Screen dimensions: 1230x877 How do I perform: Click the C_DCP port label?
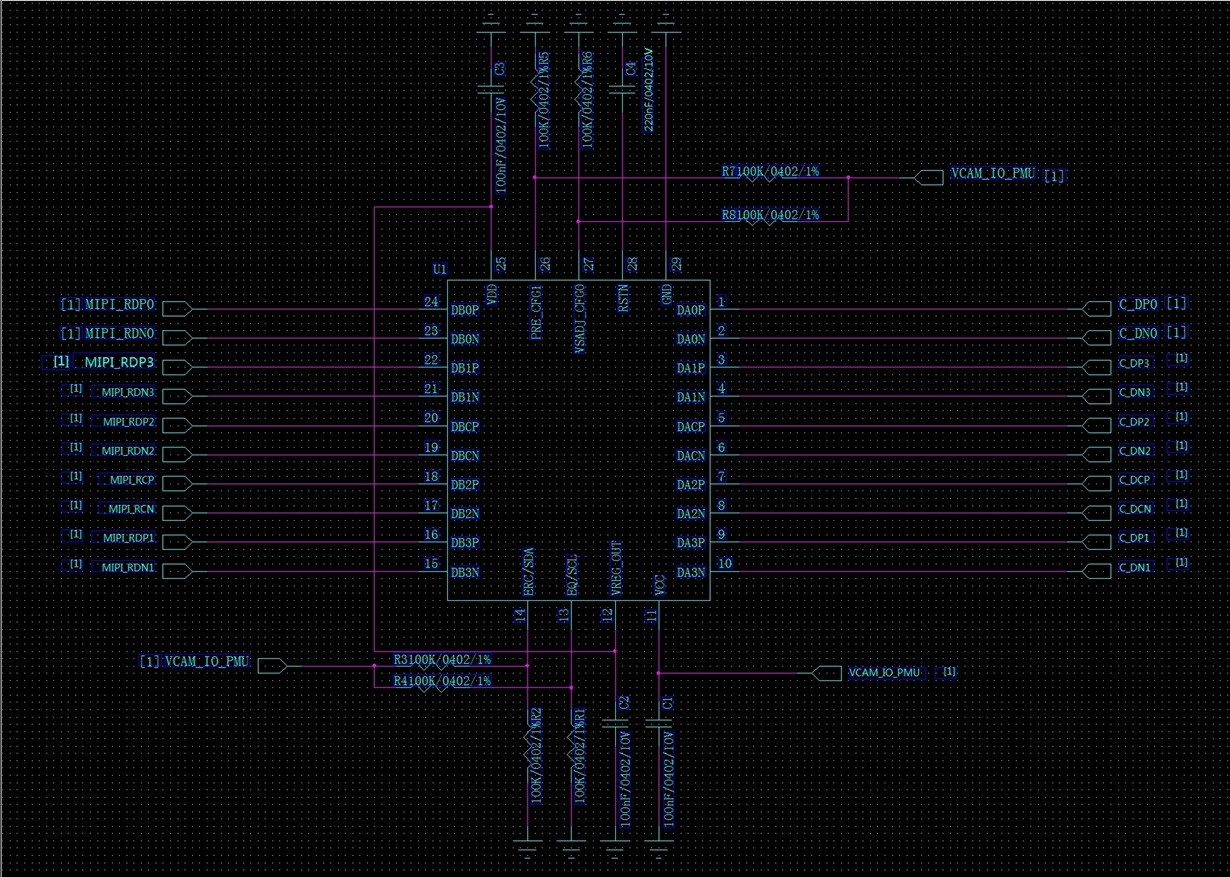[x=1135, y=480]
